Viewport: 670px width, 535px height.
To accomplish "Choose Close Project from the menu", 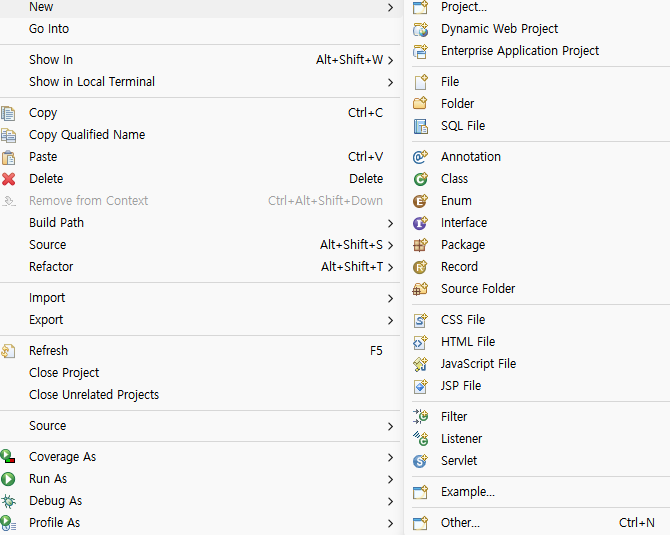I will pyautogui.click(x=200, y=373).
